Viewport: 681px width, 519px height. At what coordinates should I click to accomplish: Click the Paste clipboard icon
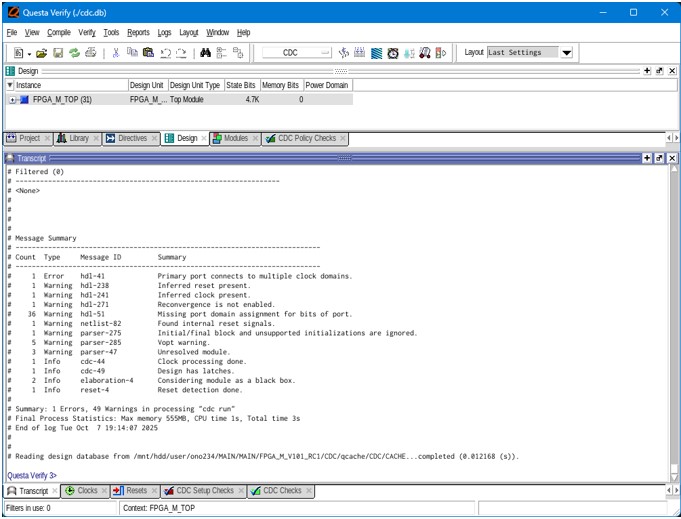pyautogui.click(x=149, y=53)
